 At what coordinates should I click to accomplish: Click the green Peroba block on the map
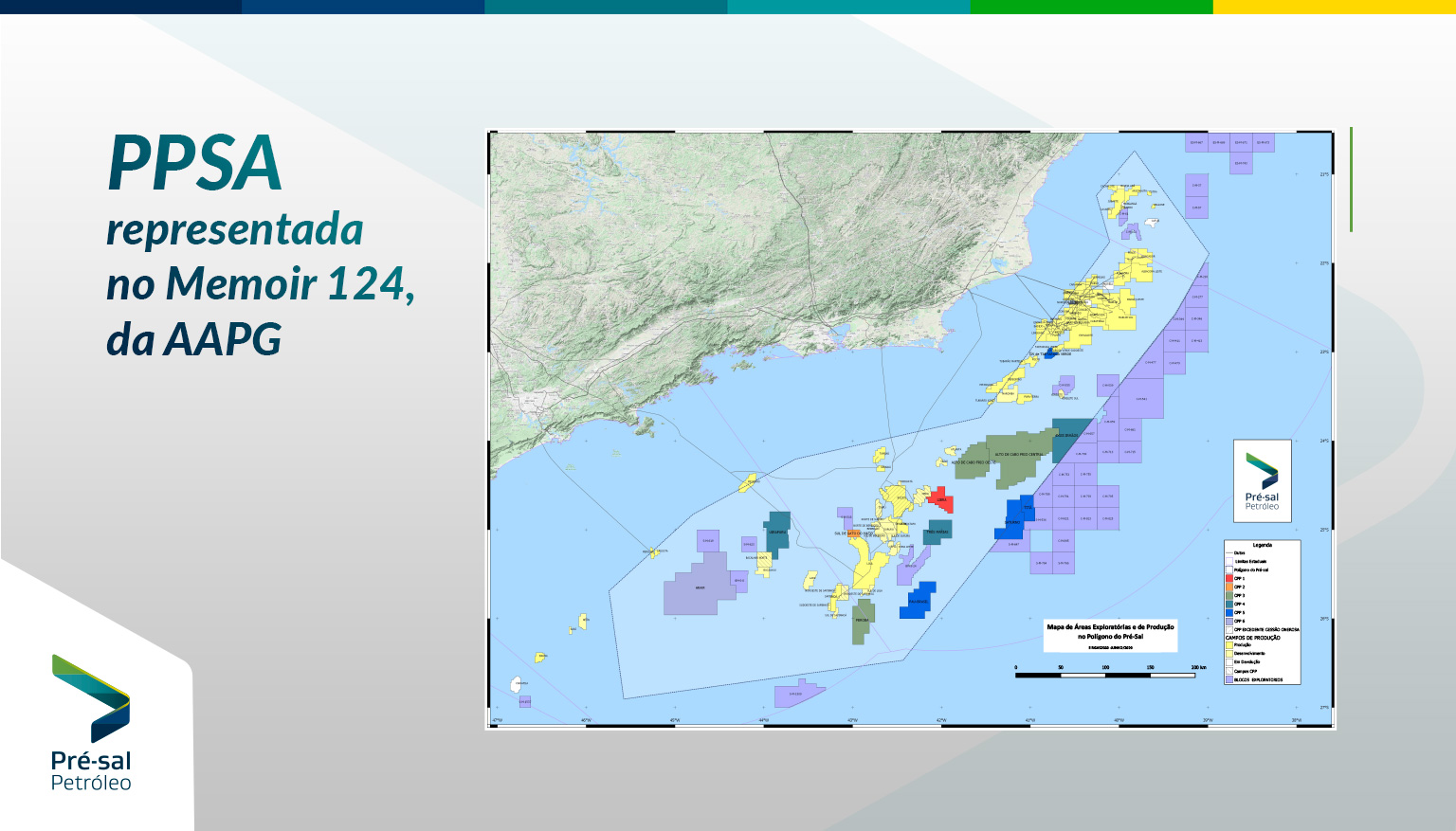tap(862, 621)
